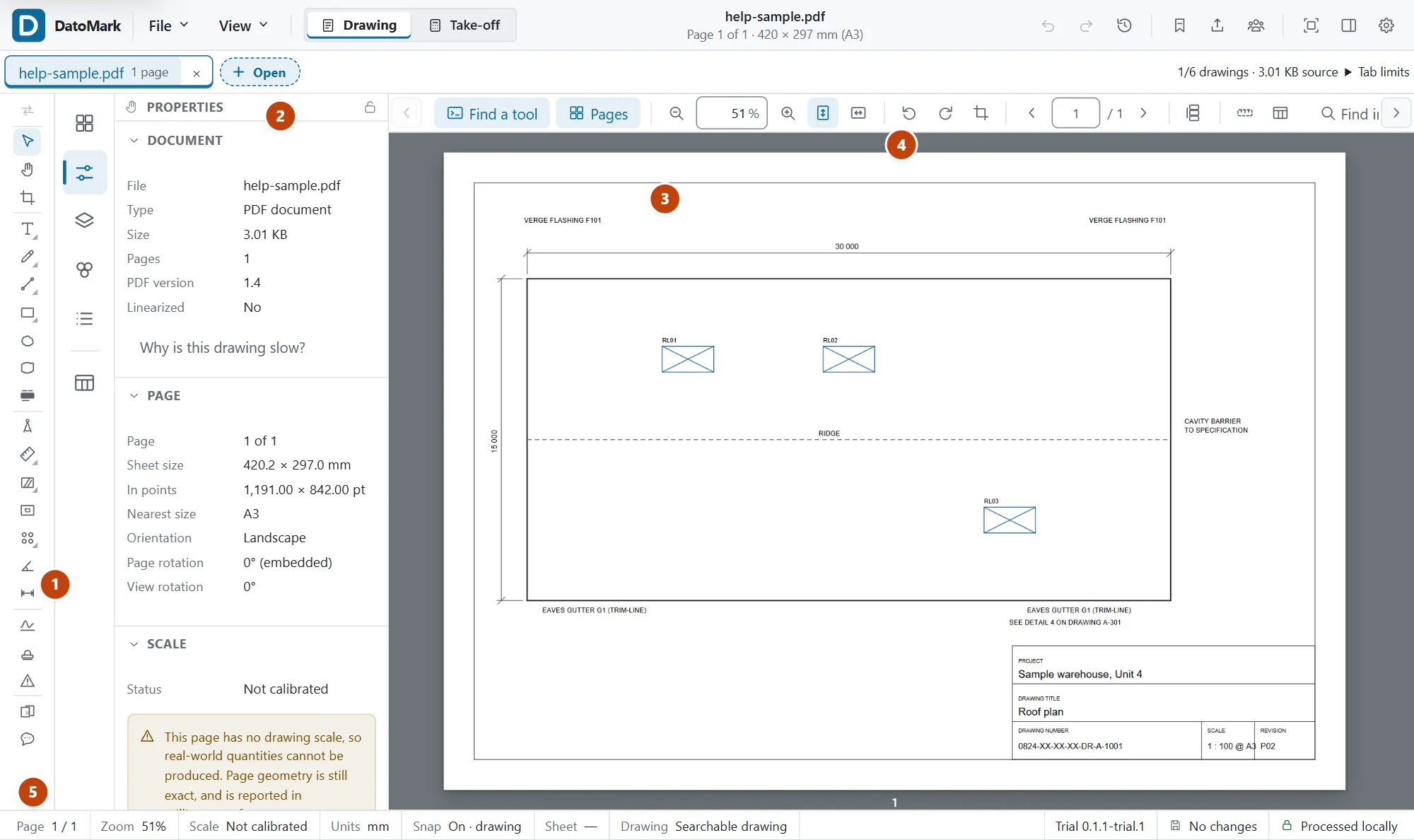Click the Find a tool button

[x=492, y=113]
